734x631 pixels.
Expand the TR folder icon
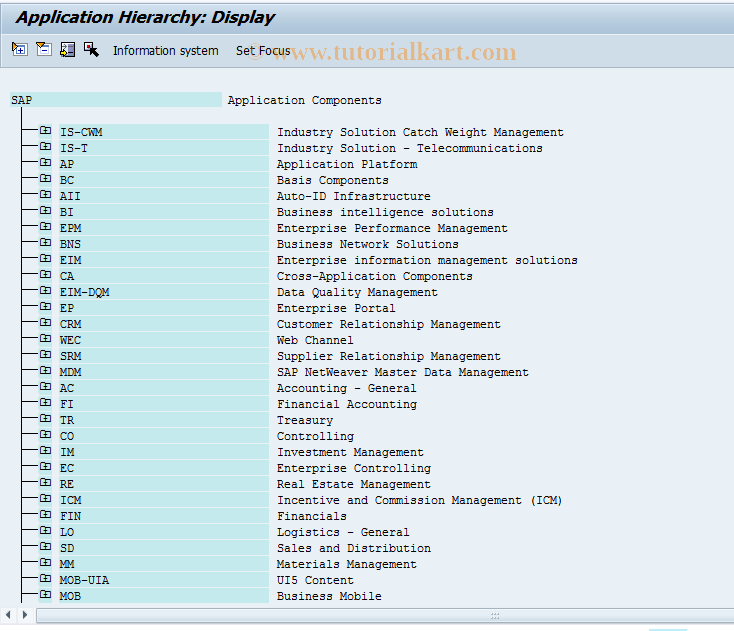pos(45,418)
